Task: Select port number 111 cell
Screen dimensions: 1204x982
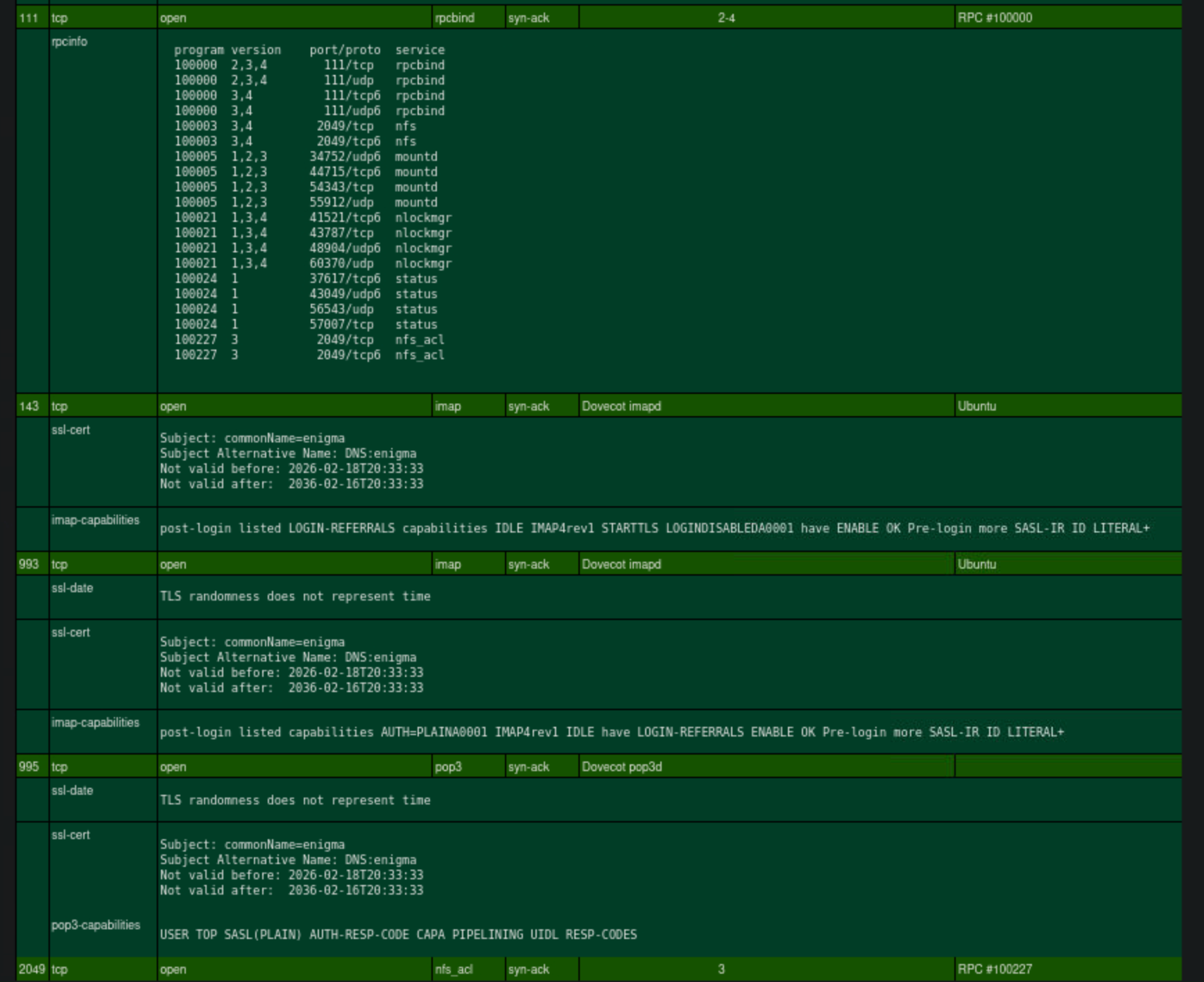Action: 32,17
